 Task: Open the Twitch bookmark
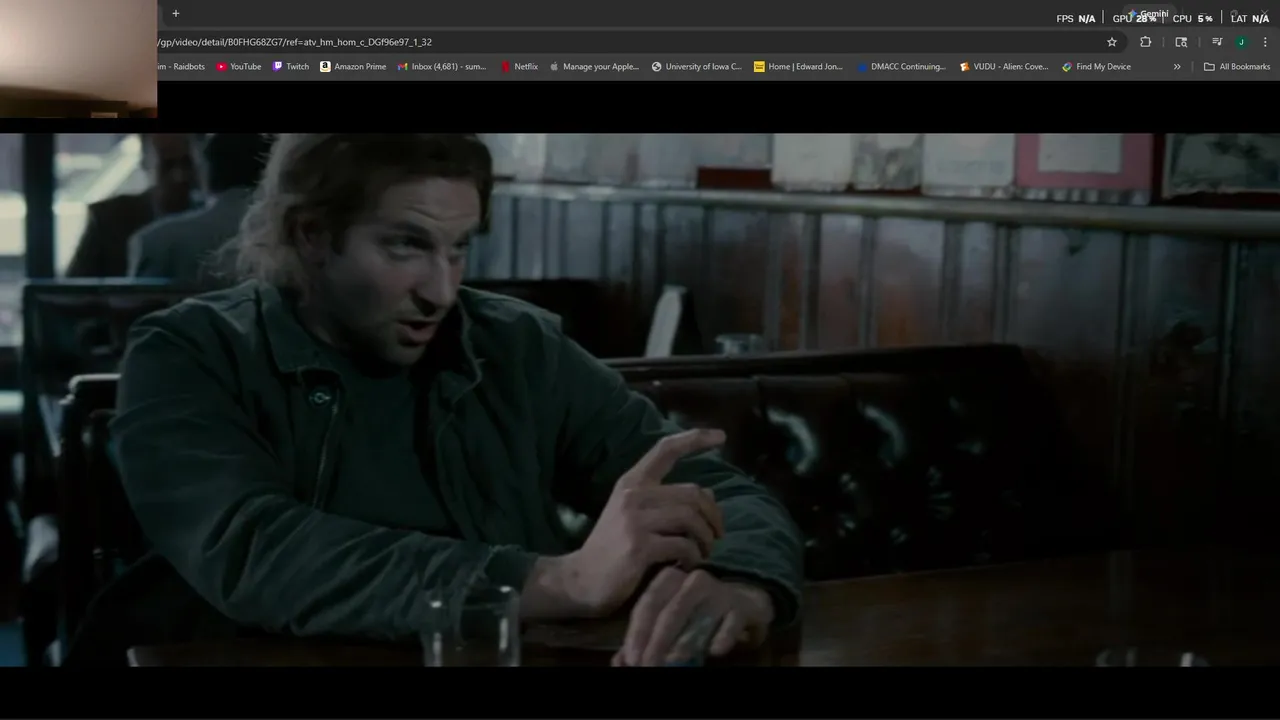(x=291, y=67)
